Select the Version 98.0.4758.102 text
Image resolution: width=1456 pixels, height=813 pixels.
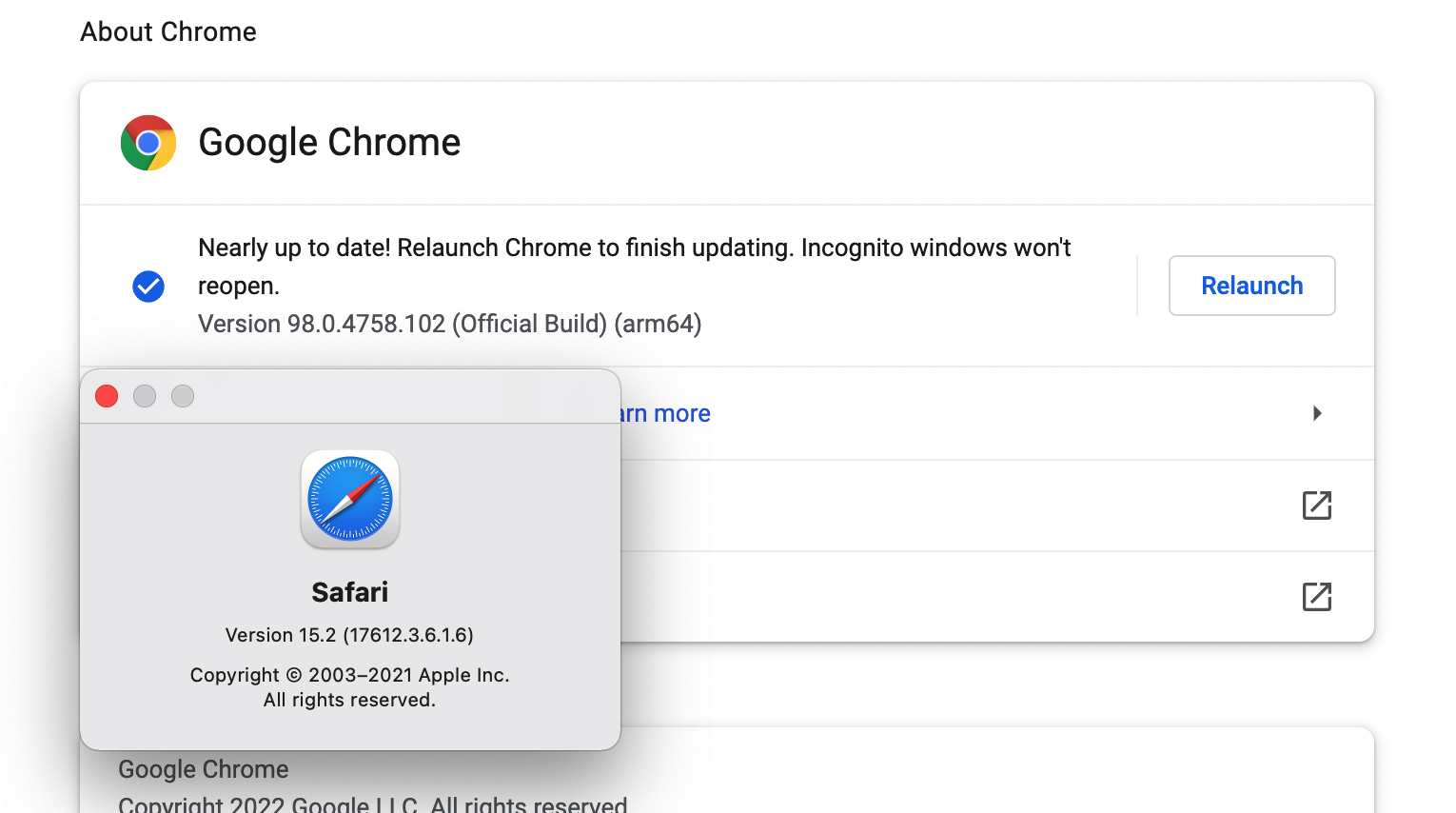click(449, 324)
